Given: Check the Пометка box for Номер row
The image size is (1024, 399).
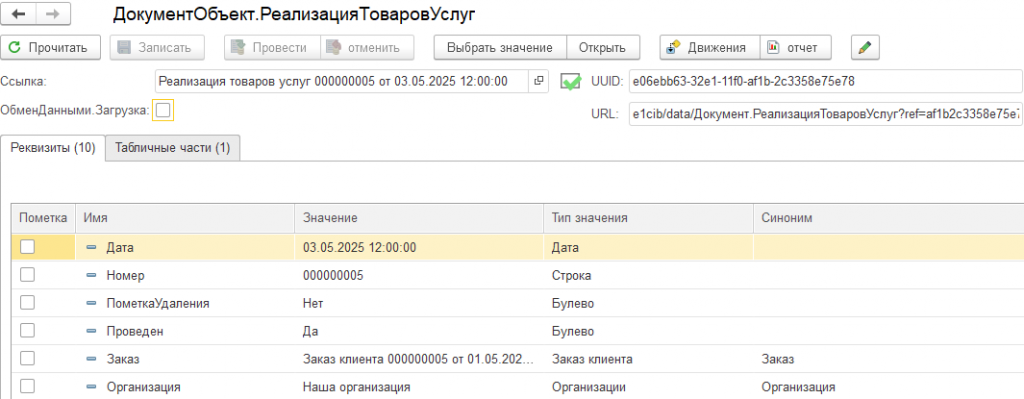Looking at the screenshot, I should 27,276.
